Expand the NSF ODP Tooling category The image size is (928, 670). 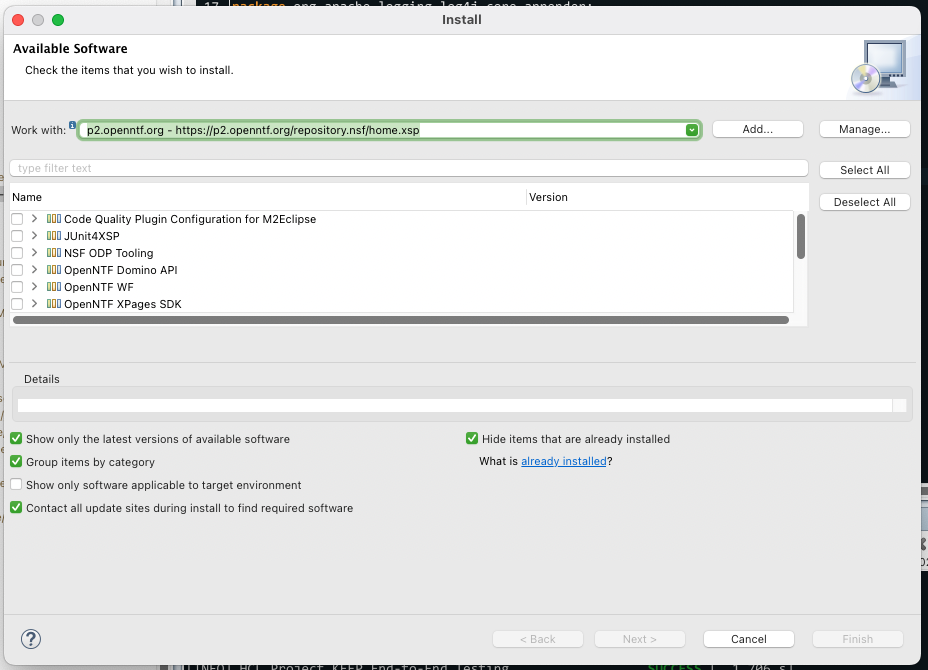click(34, 253)
